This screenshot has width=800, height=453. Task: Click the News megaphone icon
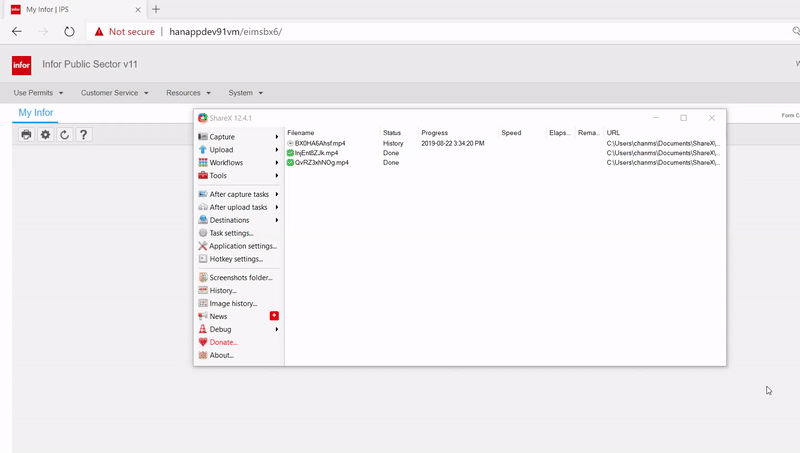203,316
